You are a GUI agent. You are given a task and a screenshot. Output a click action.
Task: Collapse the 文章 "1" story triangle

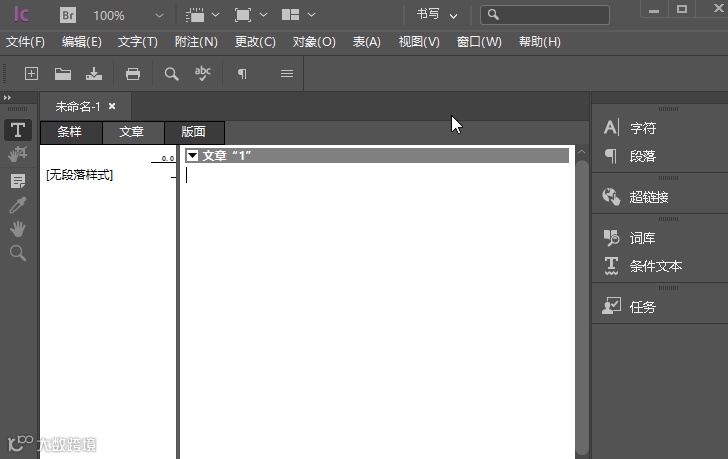(192, 155)
